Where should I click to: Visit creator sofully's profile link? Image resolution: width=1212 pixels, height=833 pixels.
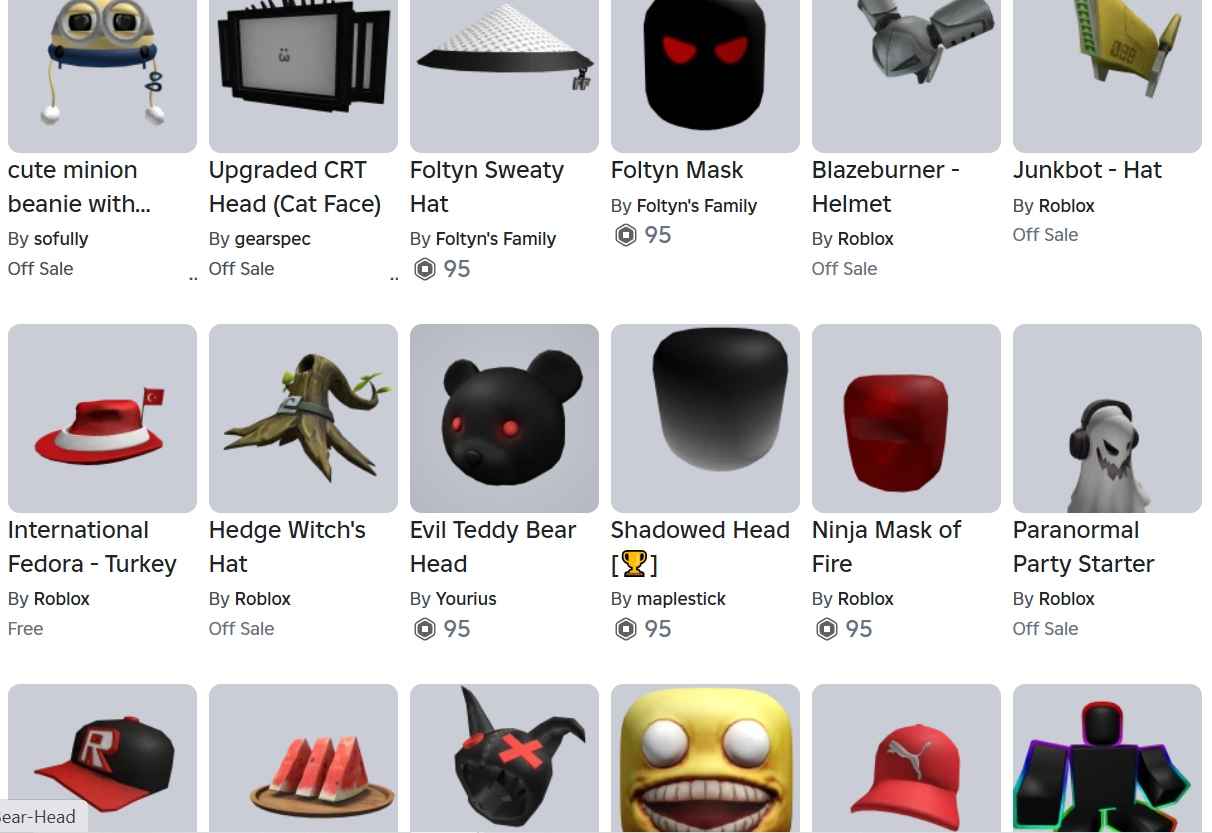(x=61, y=239)
